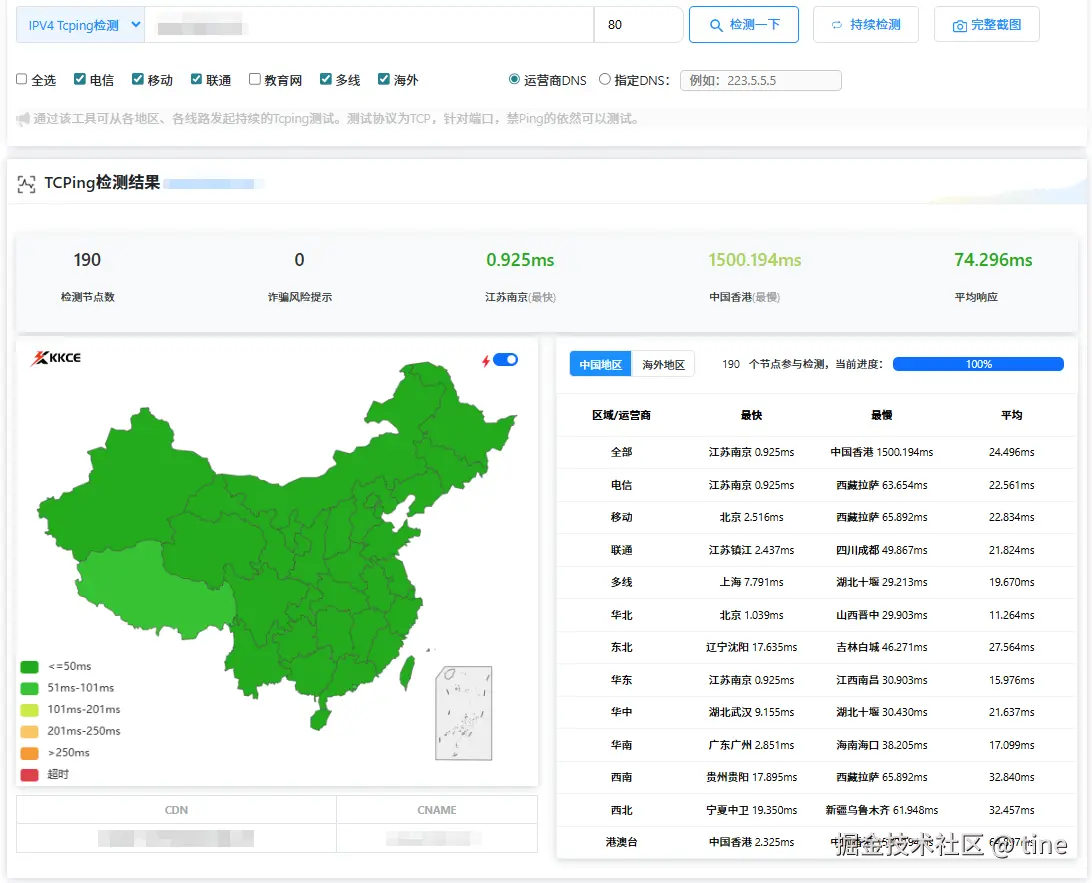The width and height of the screenshot is (1092, 883).
Task: Open the IPV4 Tcping检测 dropdown
Action: pos(80,25)
